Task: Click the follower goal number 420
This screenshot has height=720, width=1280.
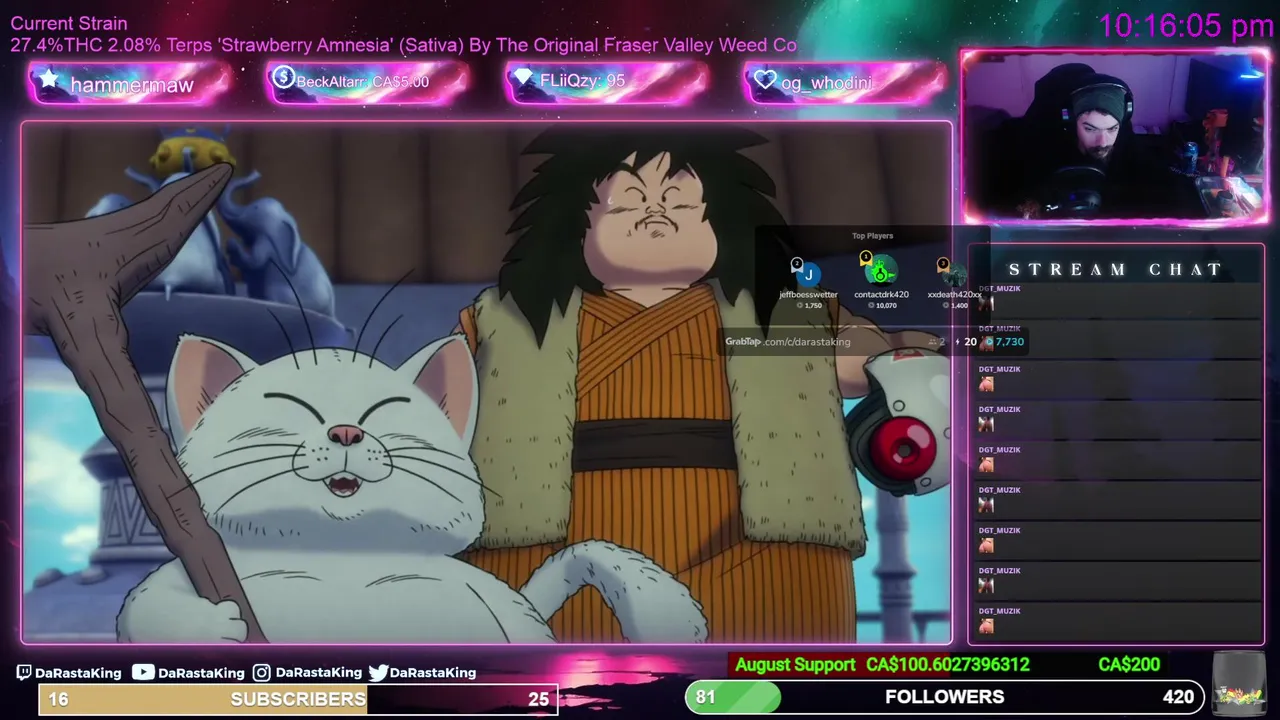Action: tap(1178, 697)
